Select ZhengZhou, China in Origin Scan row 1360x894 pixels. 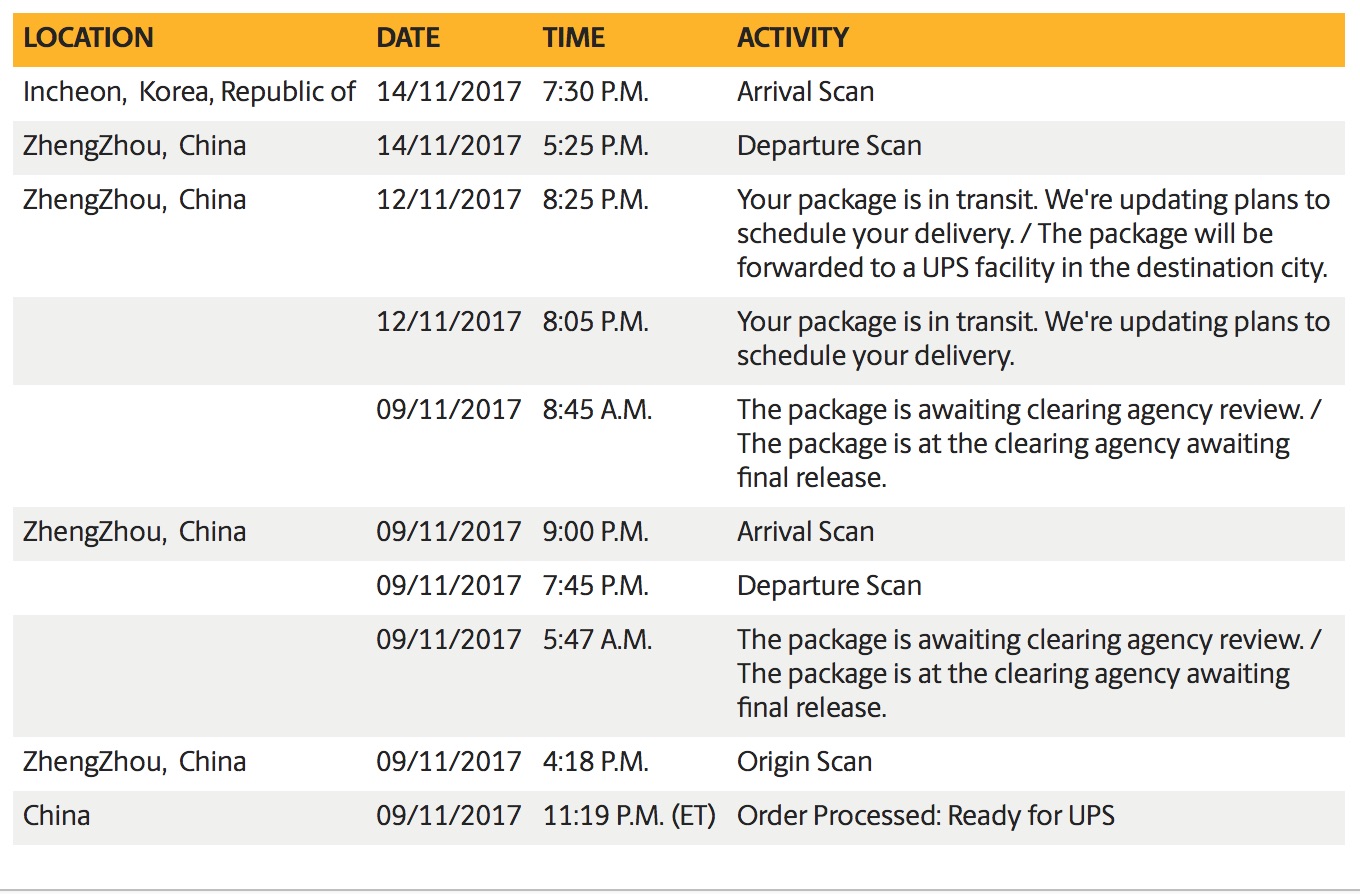[134, 762]
